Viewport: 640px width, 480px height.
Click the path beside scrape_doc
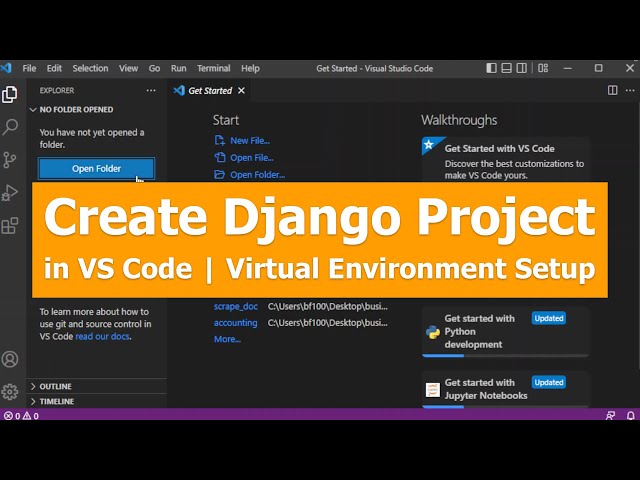[x=328, y=307]
